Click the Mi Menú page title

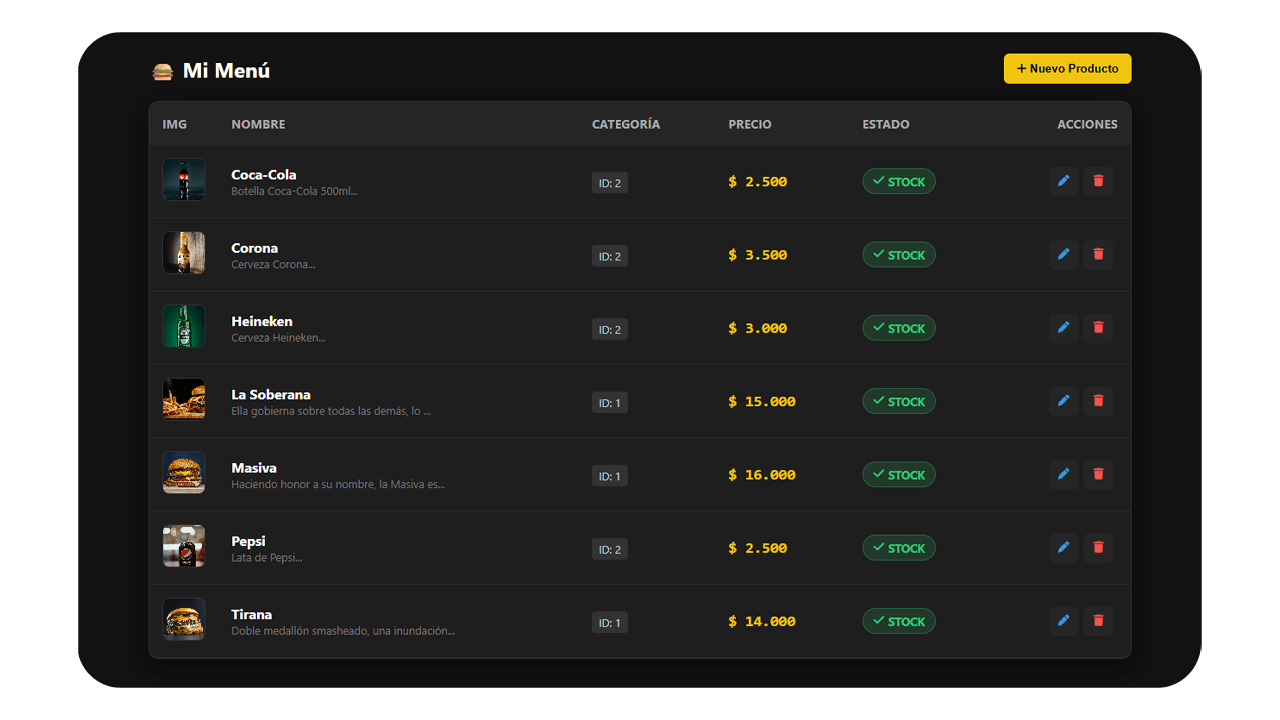(225, 71)
